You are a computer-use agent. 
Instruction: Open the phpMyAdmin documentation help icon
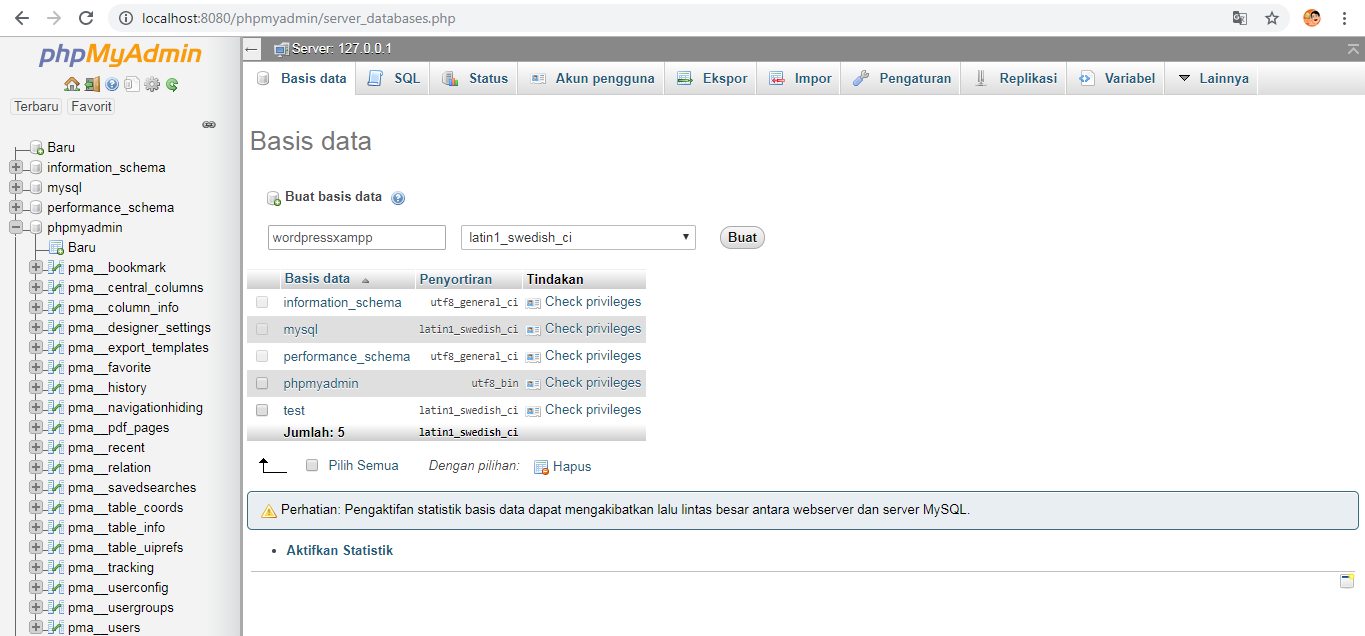point(112,85)
